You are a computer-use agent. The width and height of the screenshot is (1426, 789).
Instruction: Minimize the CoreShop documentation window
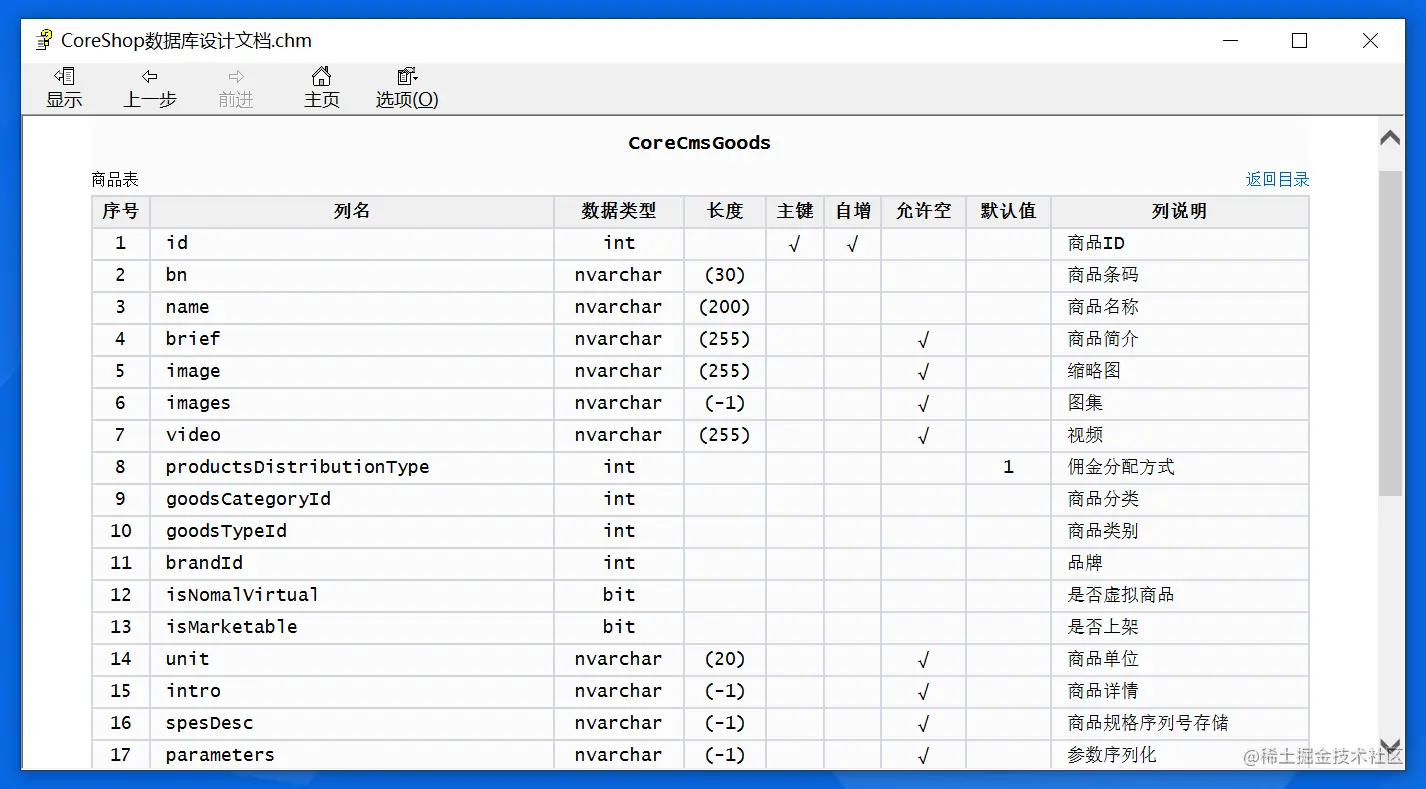point(1230,41)
